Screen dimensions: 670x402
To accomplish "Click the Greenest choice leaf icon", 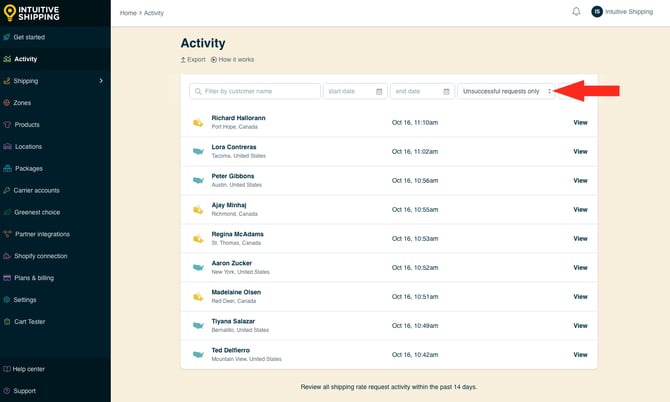I will click(7, 212).
